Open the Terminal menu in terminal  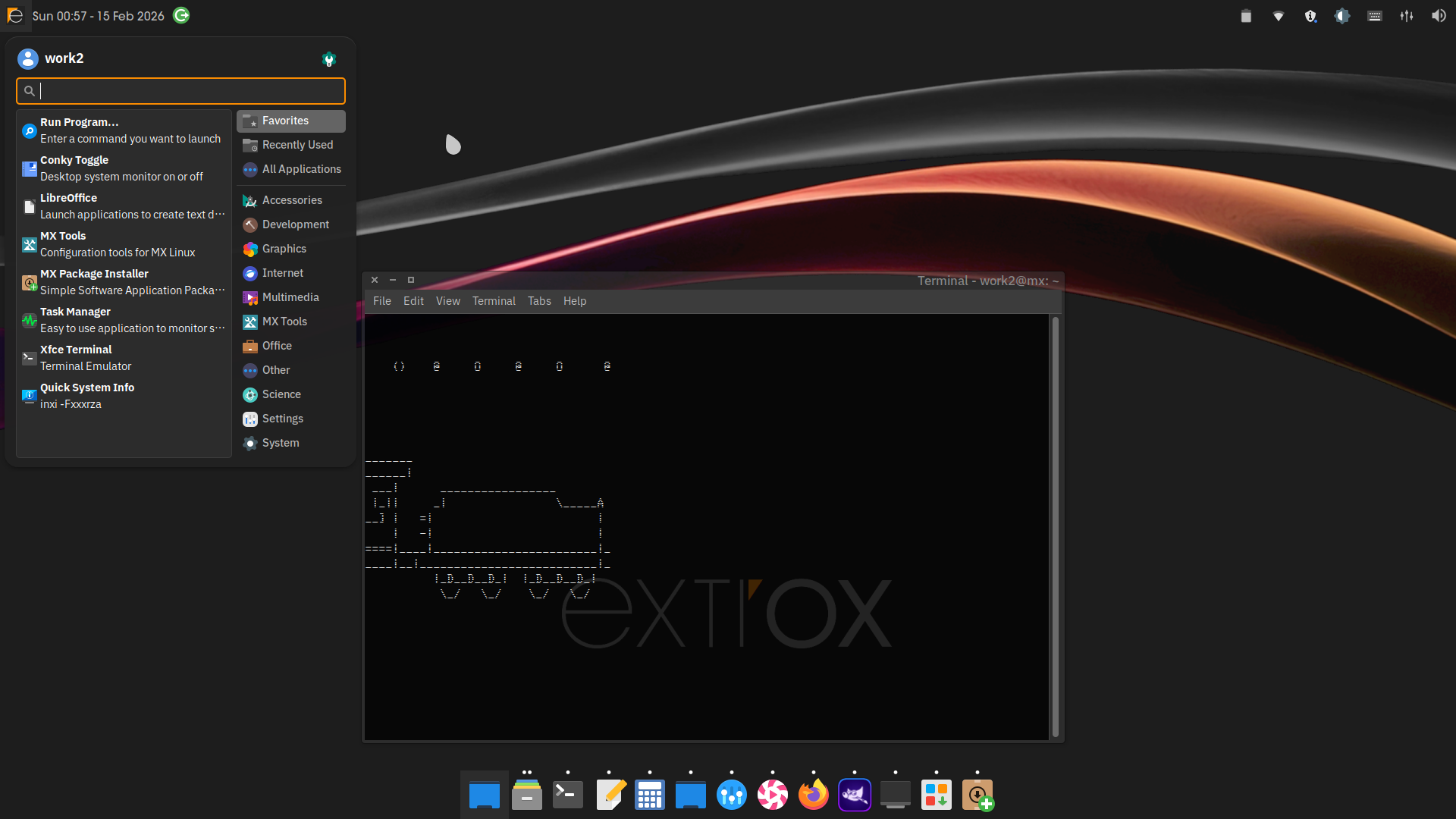pos(494,301)
